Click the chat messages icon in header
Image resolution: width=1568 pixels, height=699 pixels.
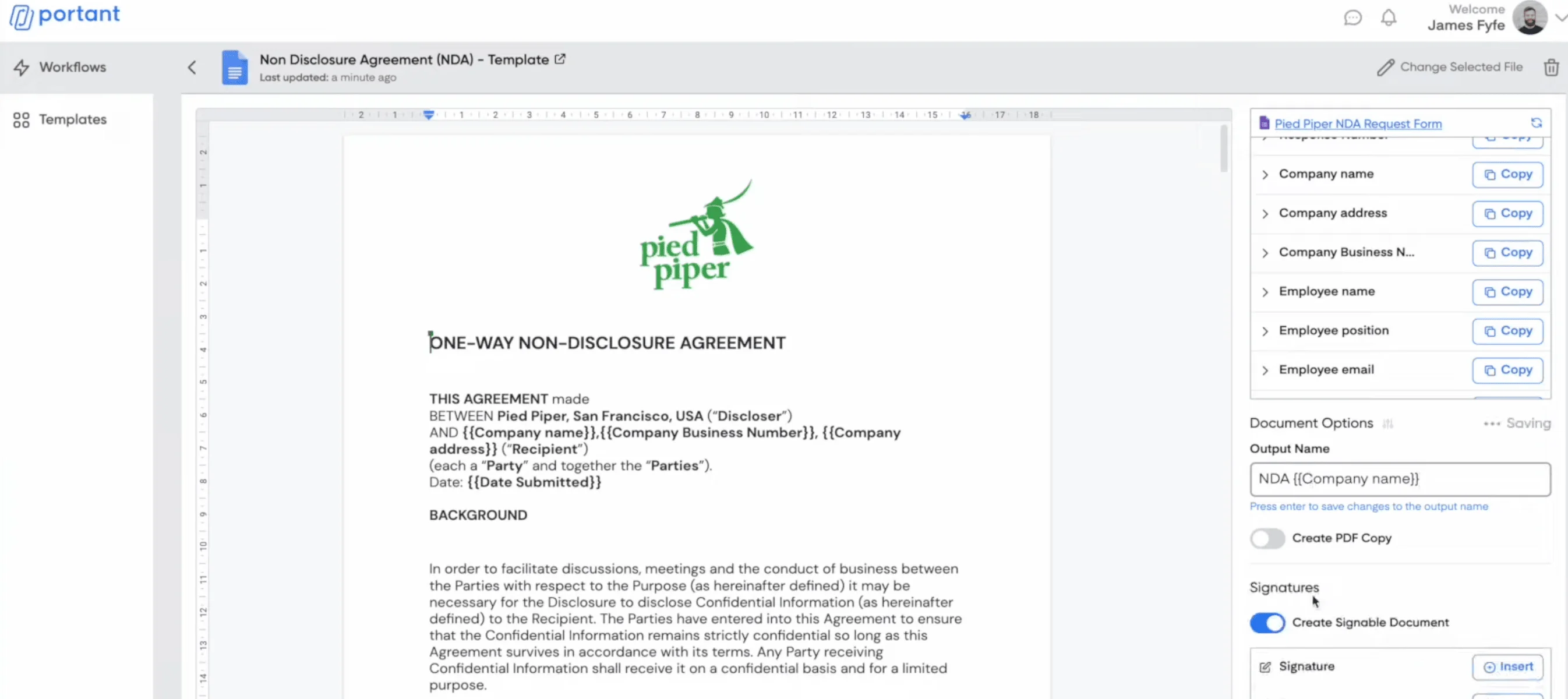coord(1352,17)
